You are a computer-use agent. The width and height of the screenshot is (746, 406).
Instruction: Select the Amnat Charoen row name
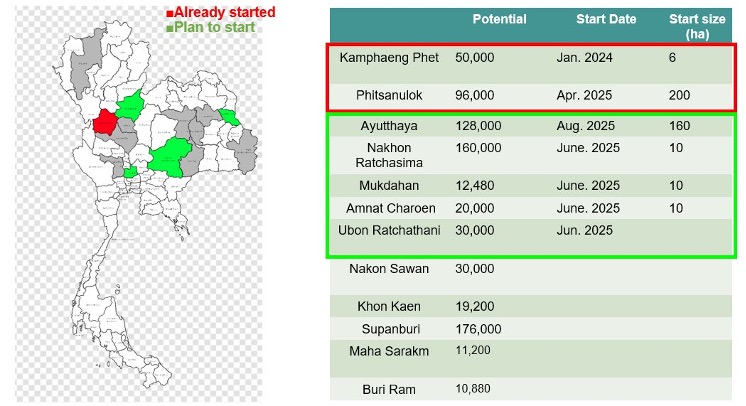391,208
